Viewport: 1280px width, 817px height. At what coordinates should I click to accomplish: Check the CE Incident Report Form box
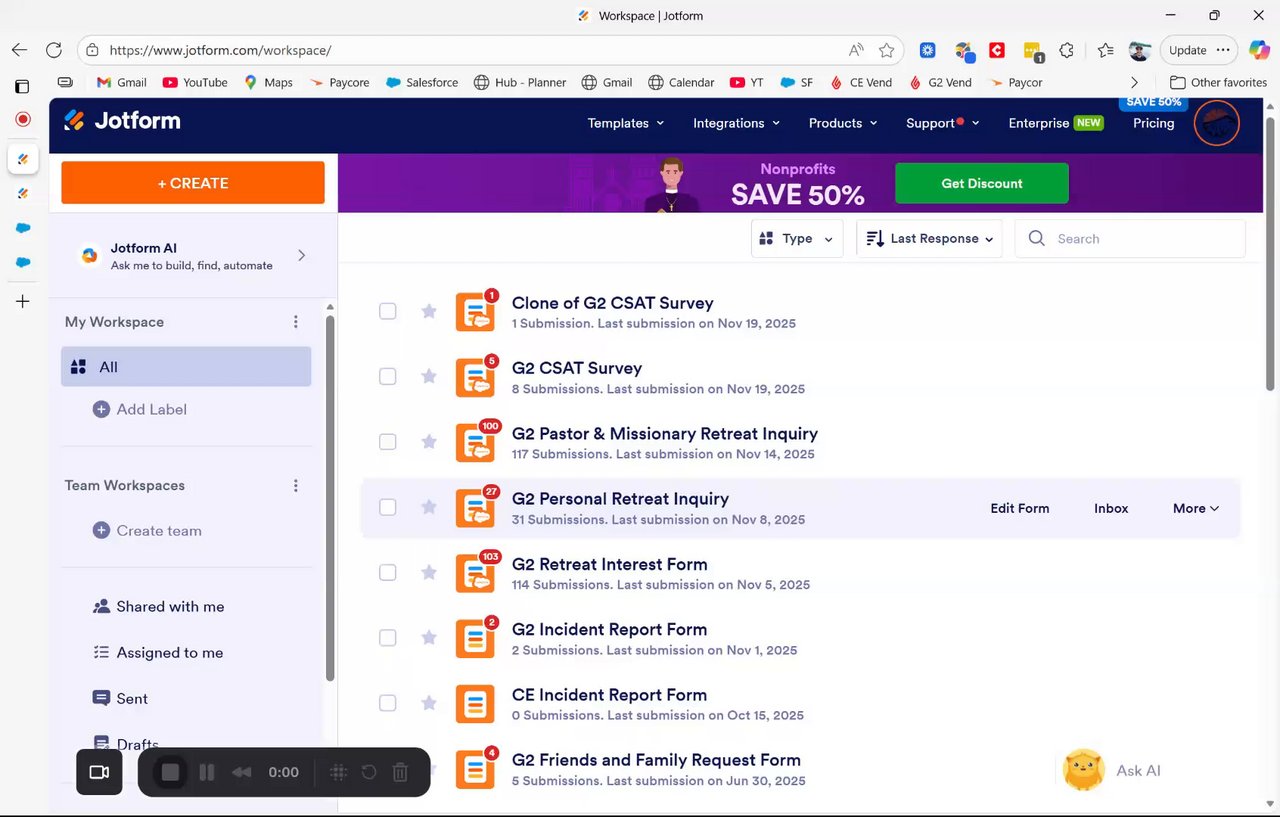[x=387, y=703]
